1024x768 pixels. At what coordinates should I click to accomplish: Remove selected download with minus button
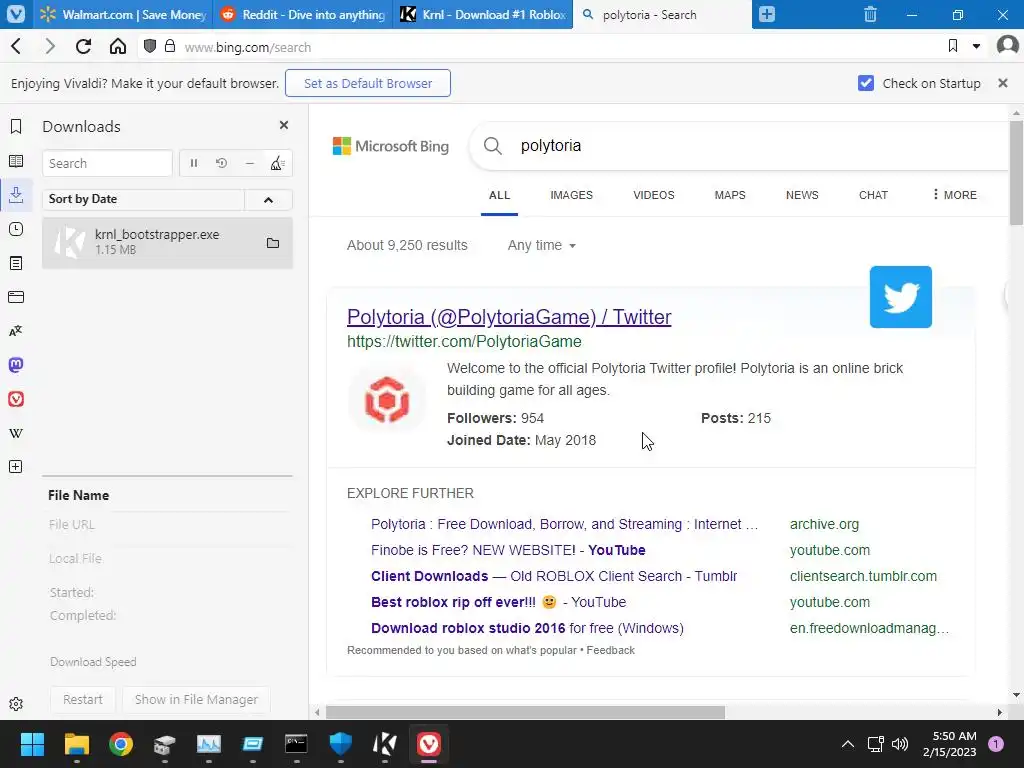[x=249, y=163]
